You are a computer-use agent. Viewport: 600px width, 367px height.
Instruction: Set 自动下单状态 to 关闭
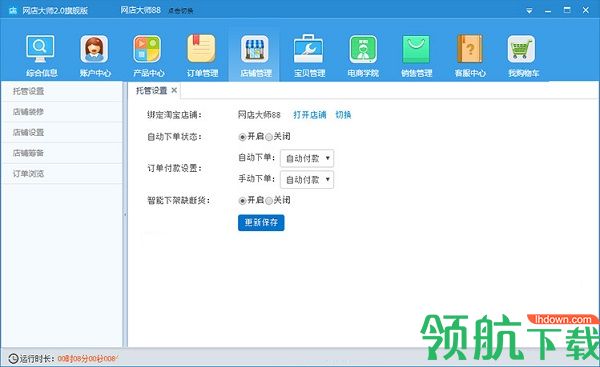click(x=269, y=137)
